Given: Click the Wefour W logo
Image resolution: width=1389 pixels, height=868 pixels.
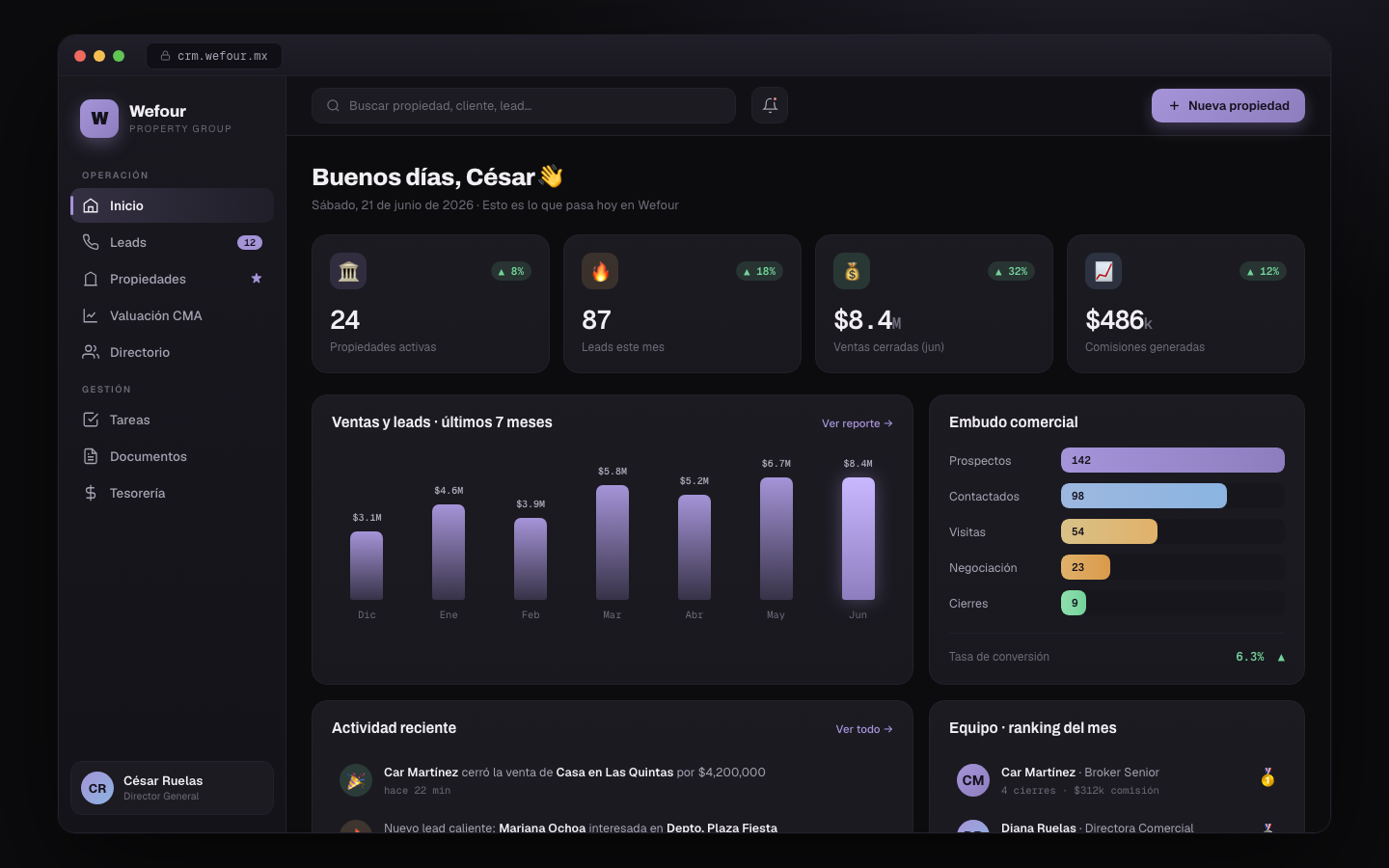Looking at the screenshot, I should click(99, 119).
